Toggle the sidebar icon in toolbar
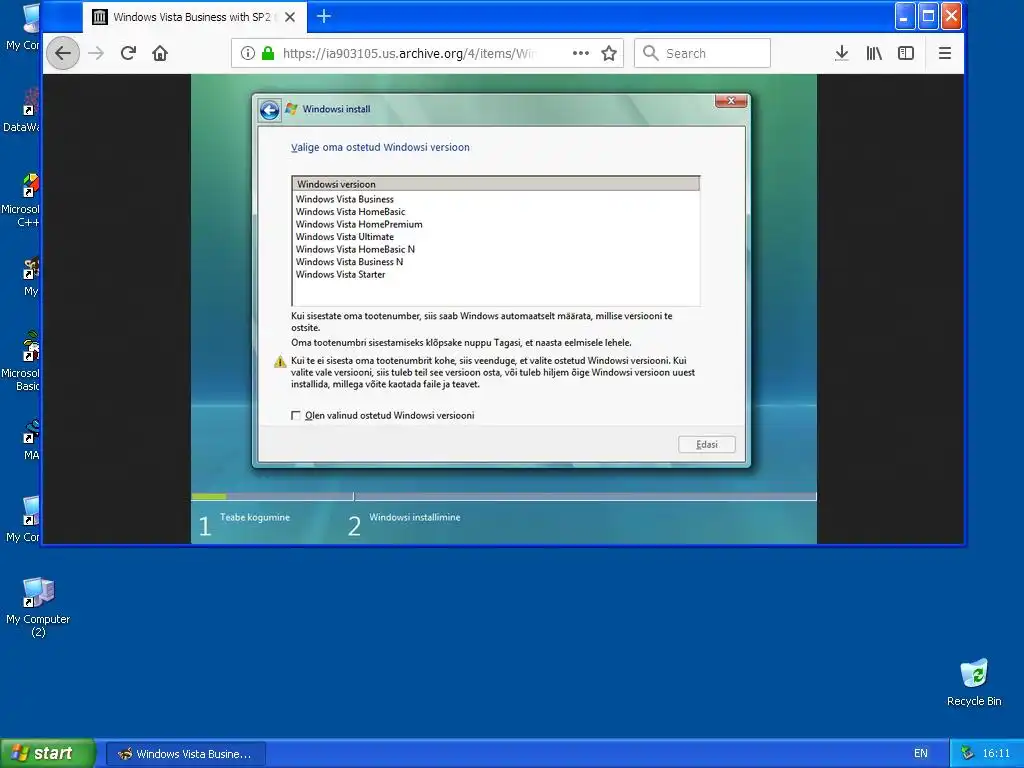This screenshot has height=768, width=1024. (x=906, y=53)
